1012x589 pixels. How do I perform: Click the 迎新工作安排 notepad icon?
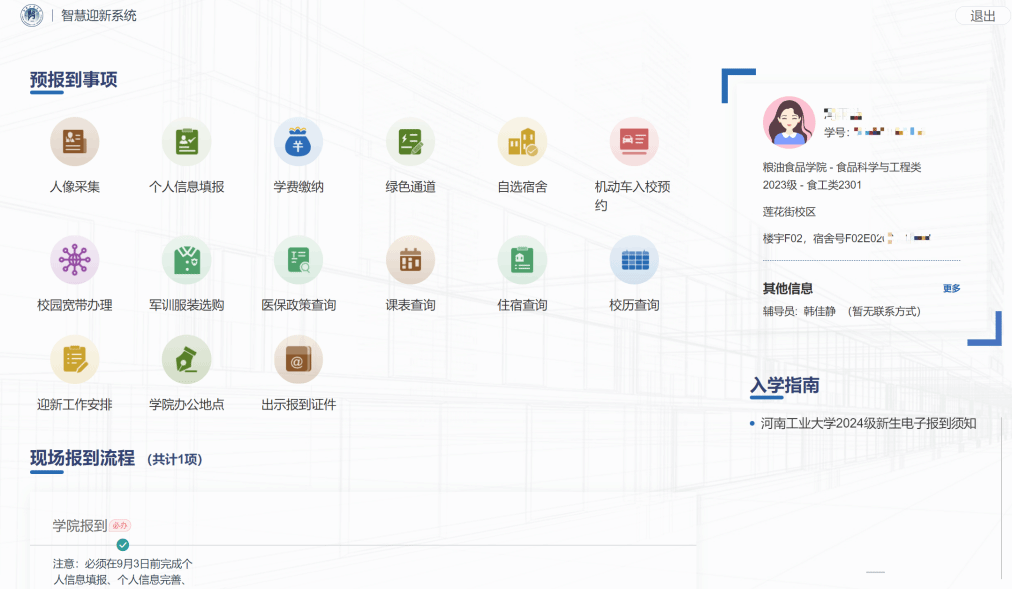pos(75,359)
